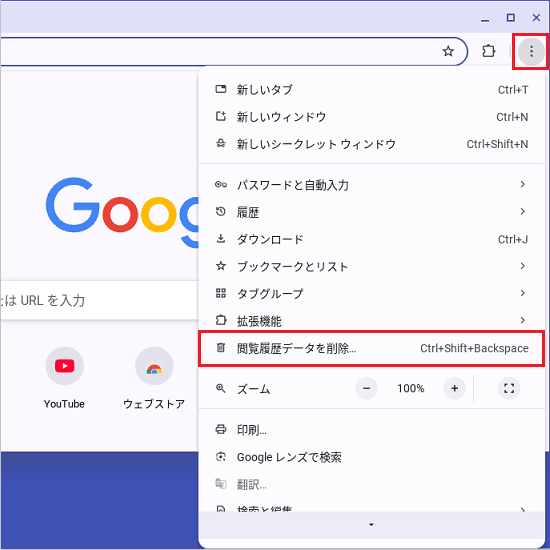Viewport: 550px width, 550px height.
Task: Open the ダウンロード menu entry
Action: [x=371, y=240]
